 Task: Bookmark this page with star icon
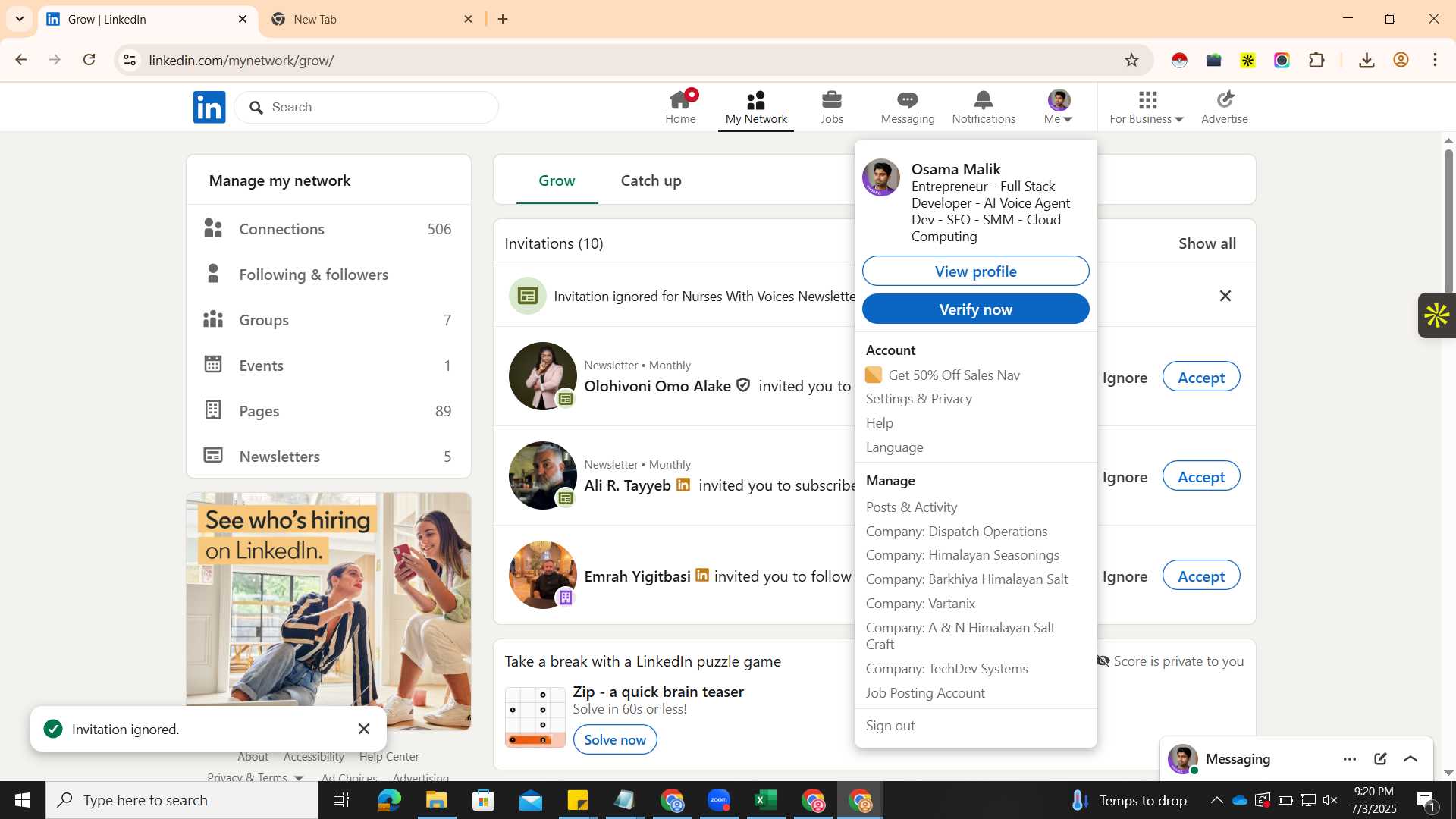pyautogui.click(x=1131, y=60)
